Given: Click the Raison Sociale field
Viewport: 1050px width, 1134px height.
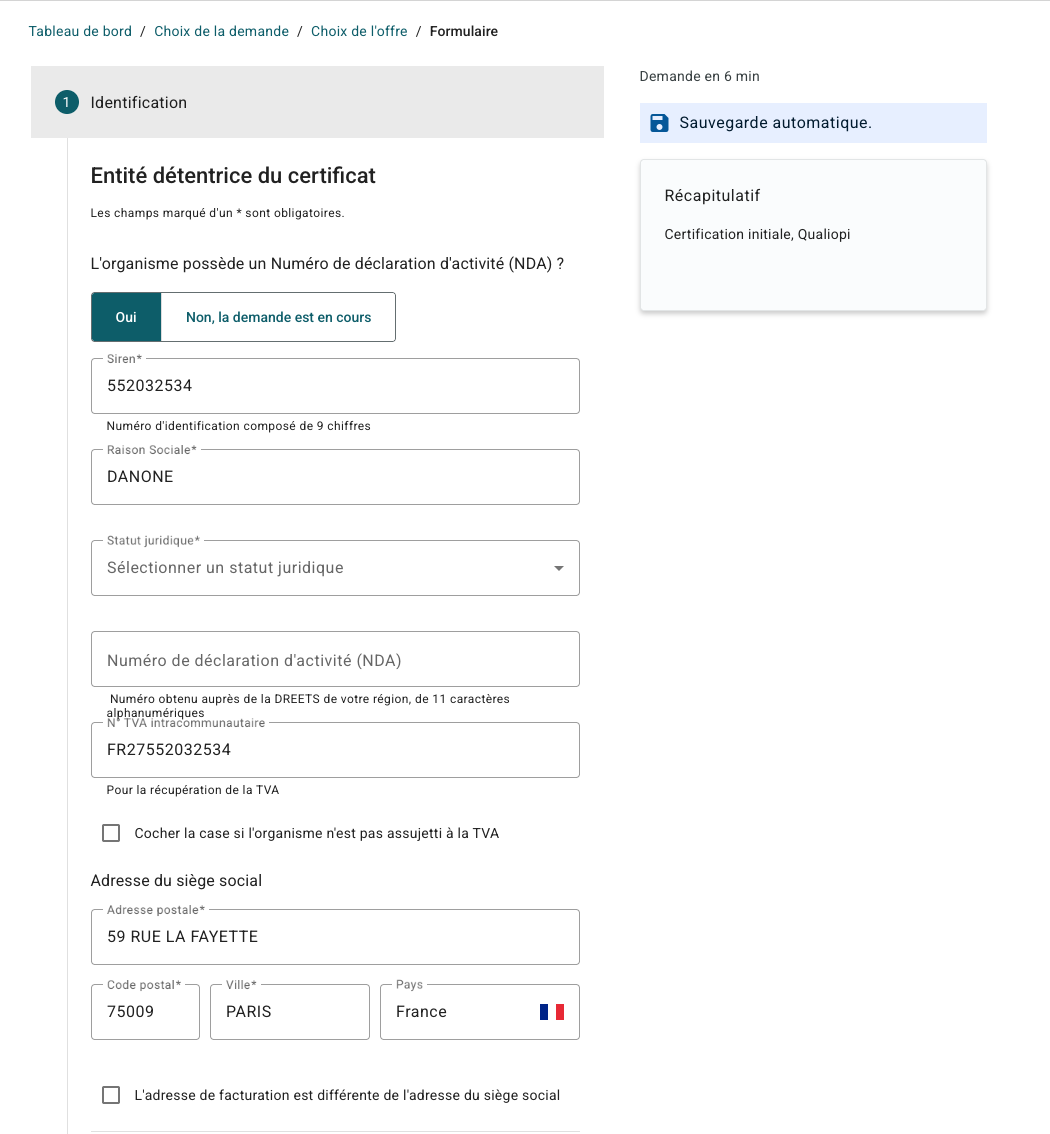Looking at the screenshot, I should coord(335,477).
